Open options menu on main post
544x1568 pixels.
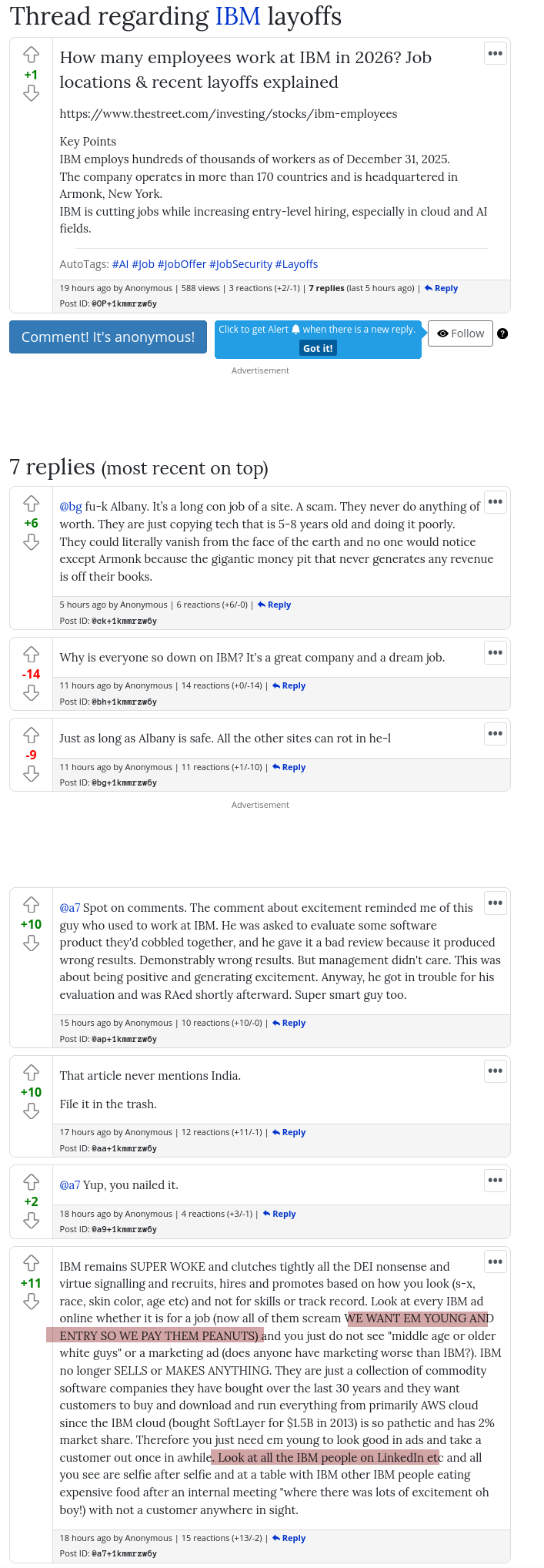pos(496,53)
